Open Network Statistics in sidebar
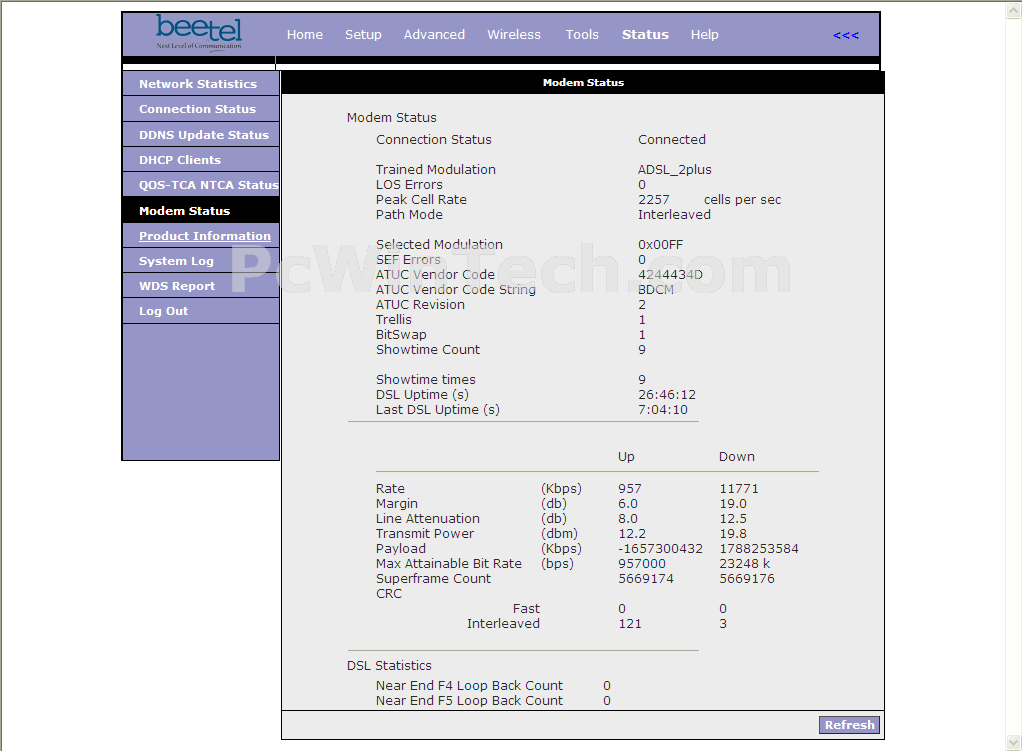The width and height of the screenshot is (1022, 751). click(x=201, y=84)
